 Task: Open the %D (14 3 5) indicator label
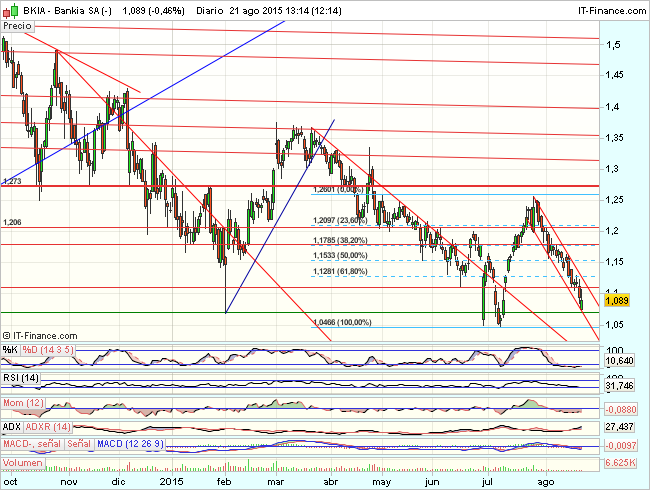50,349
